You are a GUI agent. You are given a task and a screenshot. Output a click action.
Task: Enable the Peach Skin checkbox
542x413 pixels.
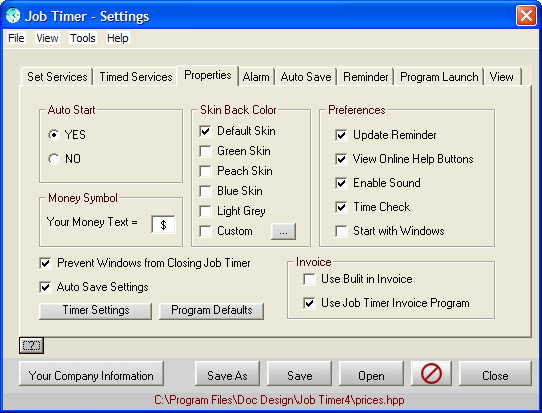click(205, 171)
